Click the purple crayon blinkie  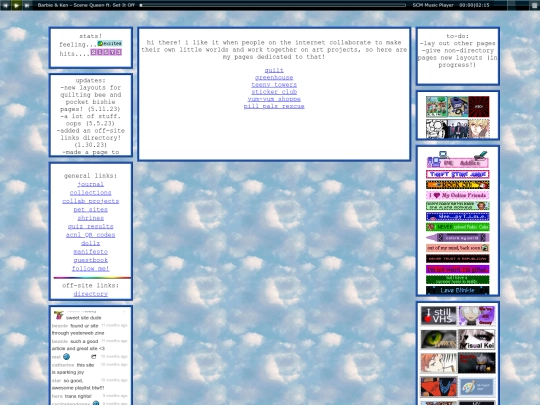click(458, 238)
